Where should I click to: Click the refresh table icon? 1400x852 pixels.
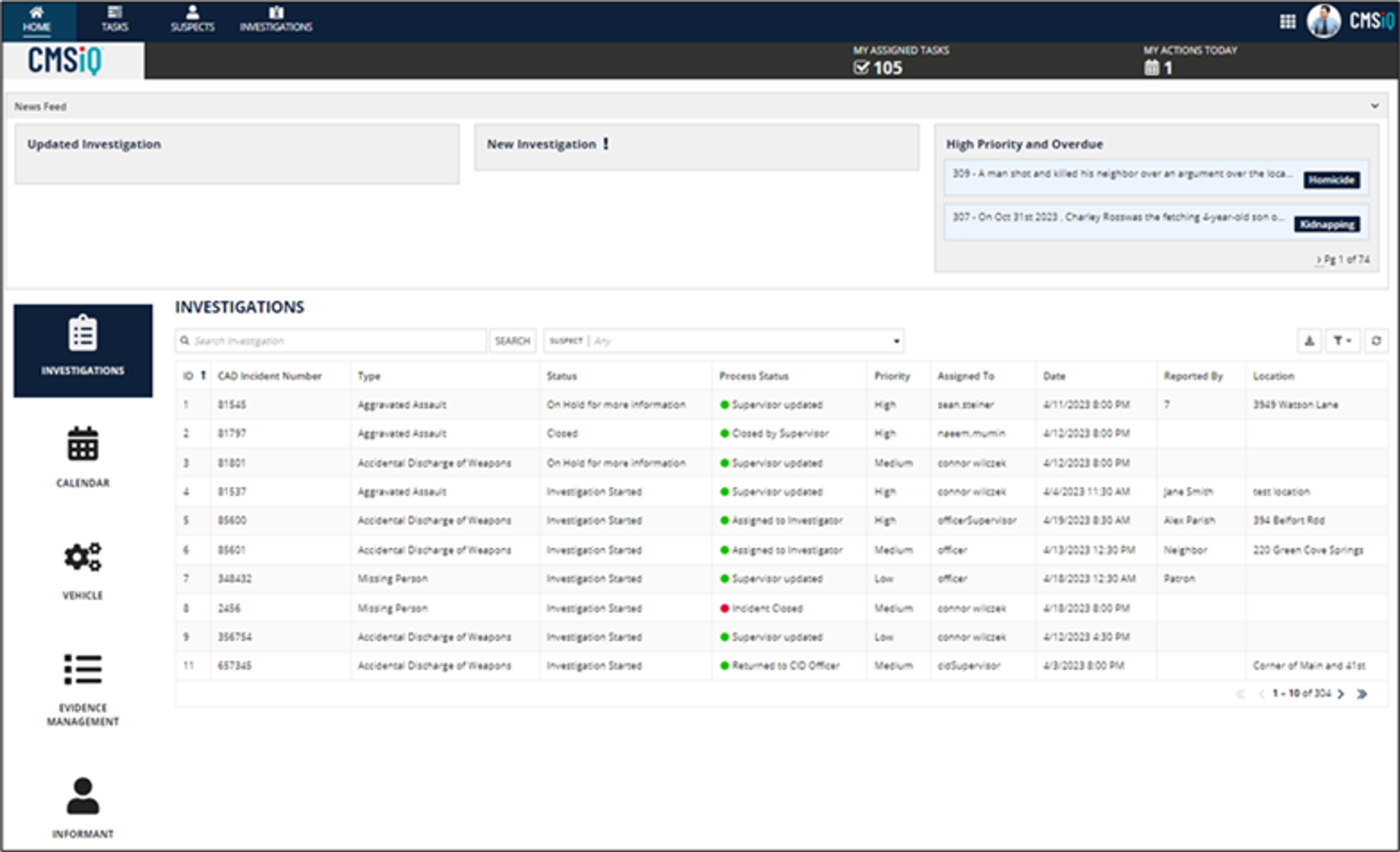(1376, 341)
